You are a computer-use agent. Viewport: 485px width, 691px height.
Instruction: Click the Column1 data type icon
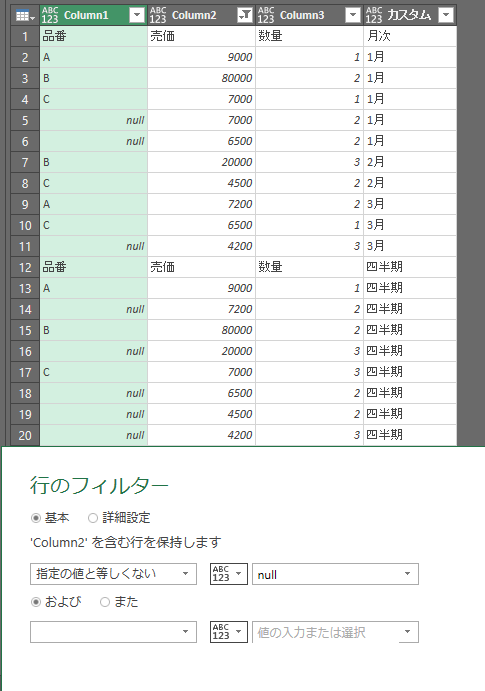[x=50, y=15]
